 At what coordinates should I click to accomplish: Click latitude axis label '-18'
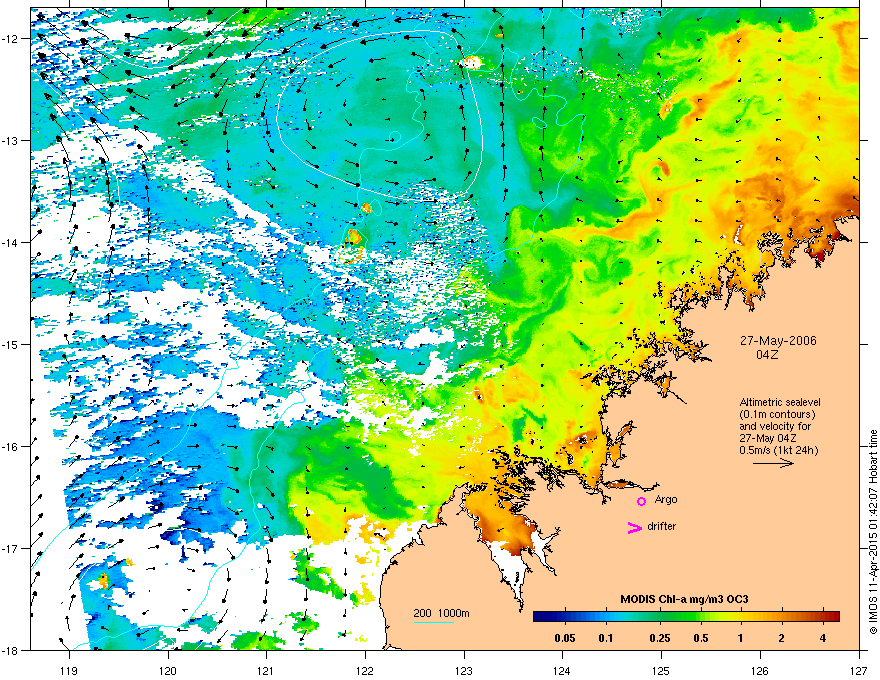tap(10, 650)
